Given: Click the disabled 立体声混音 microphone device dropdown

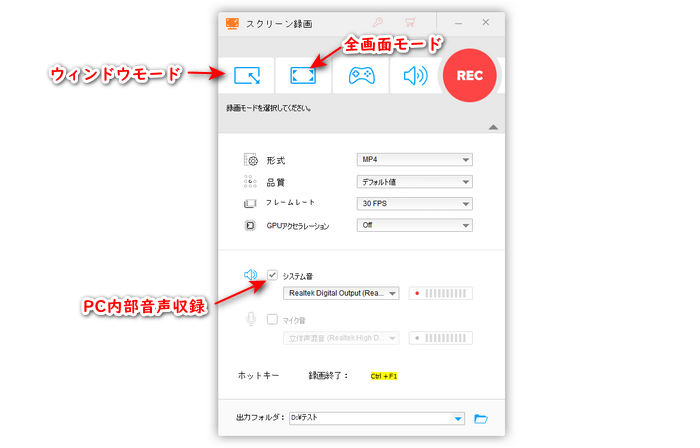Looking at the screenshot, I should (341, 338).
